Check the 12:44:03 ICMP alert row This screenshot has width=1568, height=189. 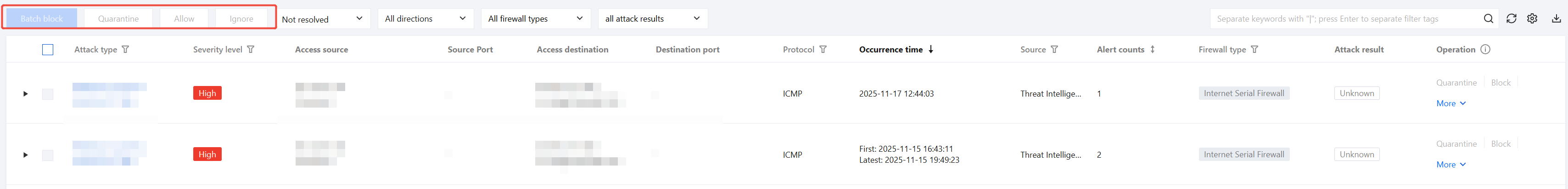47,94
